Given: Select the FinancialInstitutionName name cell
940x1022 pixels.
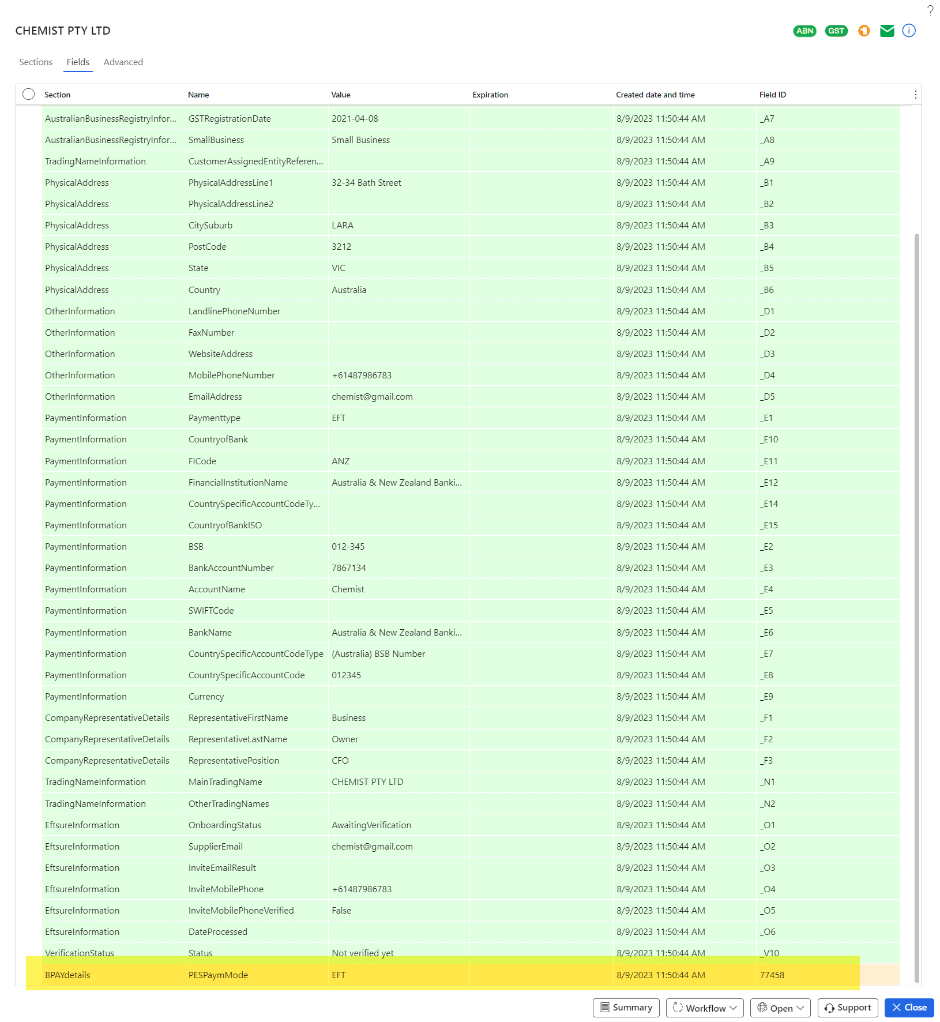Looking at the screenshot, I should tap(238, 483).
